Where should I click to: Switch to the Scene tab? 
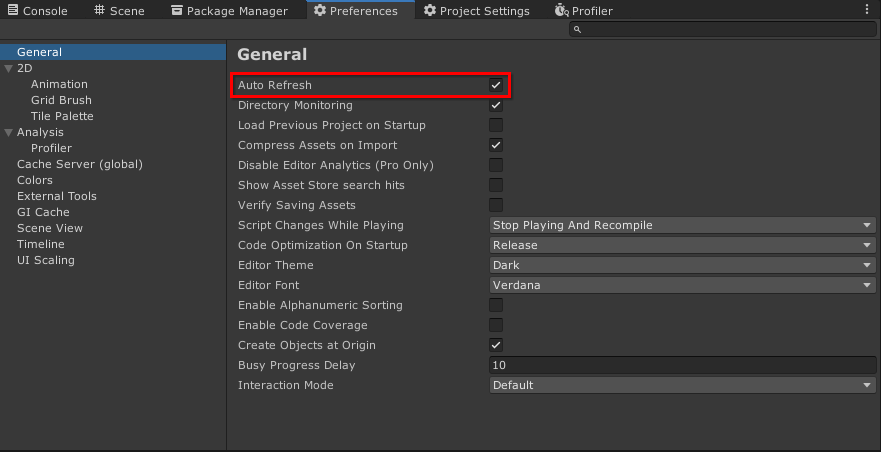(120, 10)
